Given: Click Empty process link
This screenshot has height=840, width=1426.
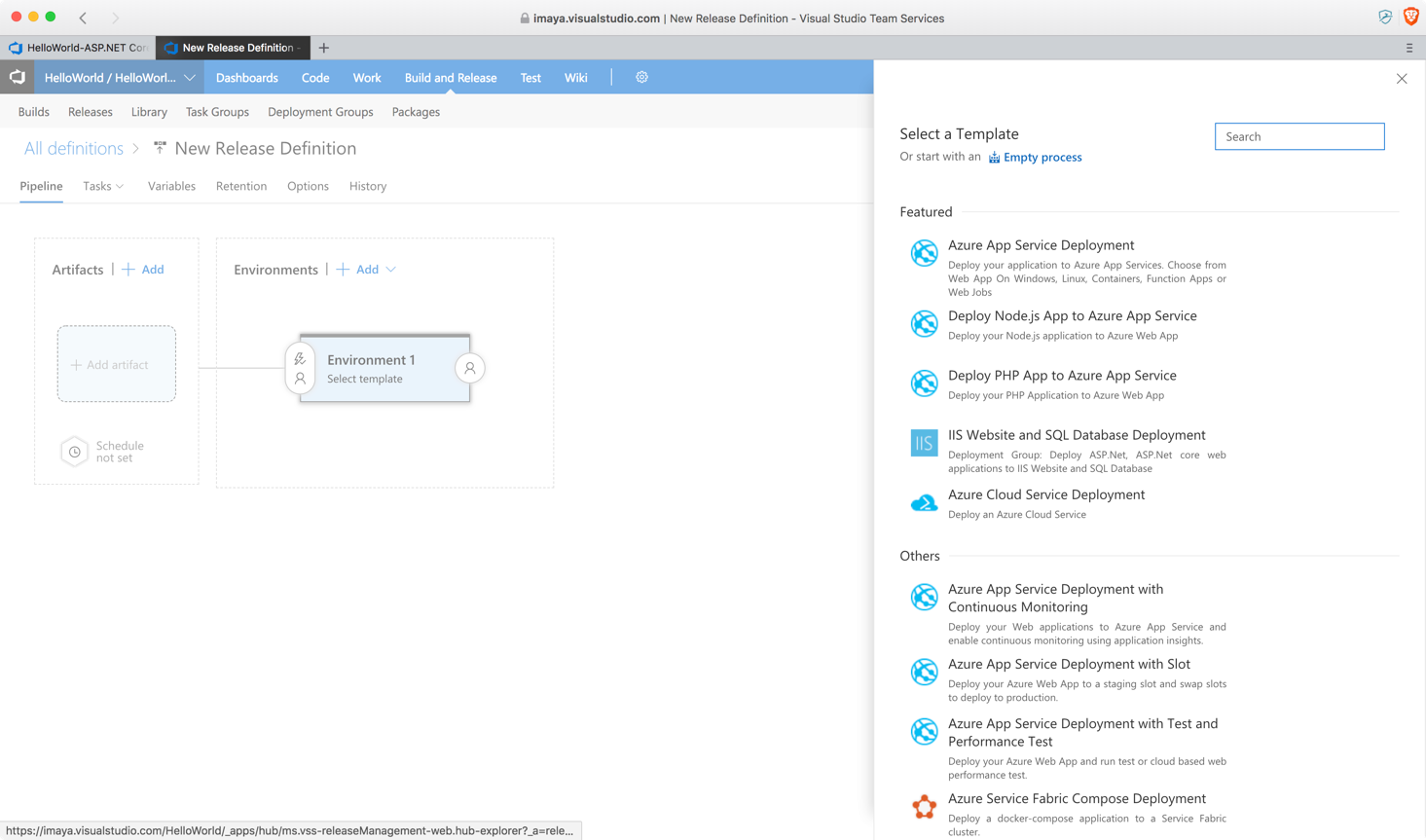Looking at the screenshot, I should [x=1042, y=158].
